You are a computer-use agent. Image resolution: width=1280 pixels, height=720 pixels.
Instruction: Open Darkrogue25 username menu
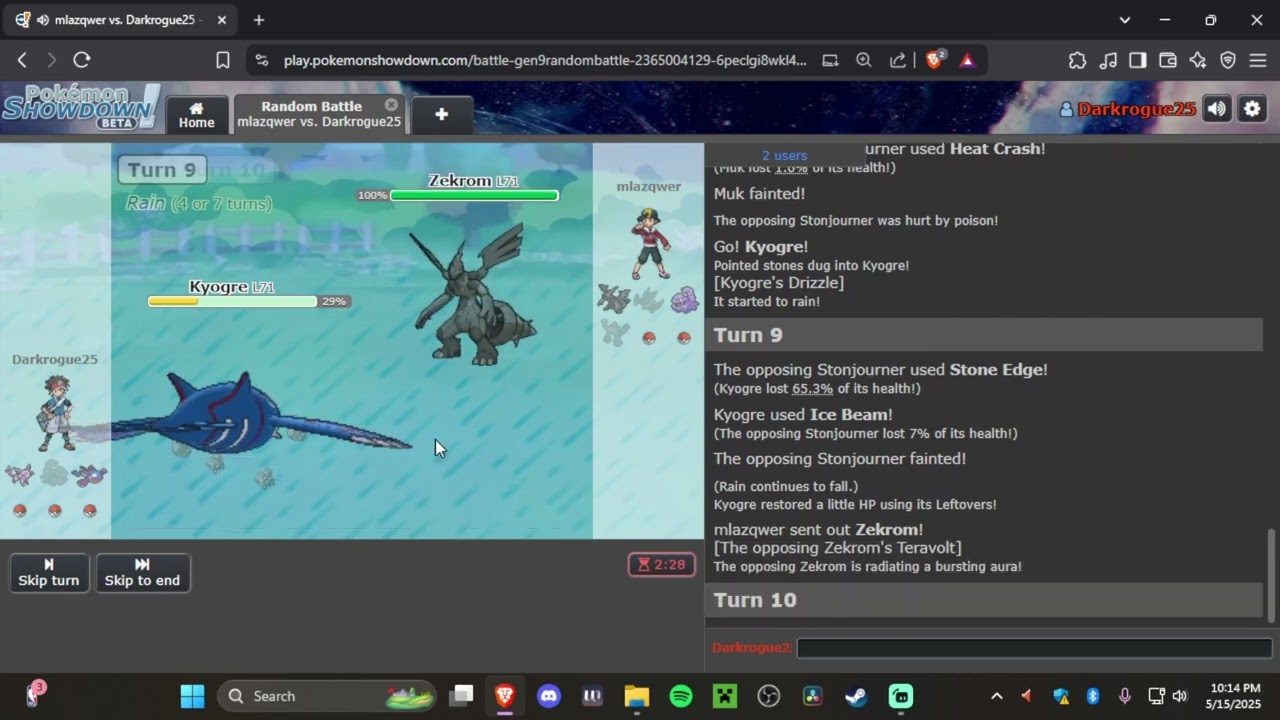tap(1127, 109)
